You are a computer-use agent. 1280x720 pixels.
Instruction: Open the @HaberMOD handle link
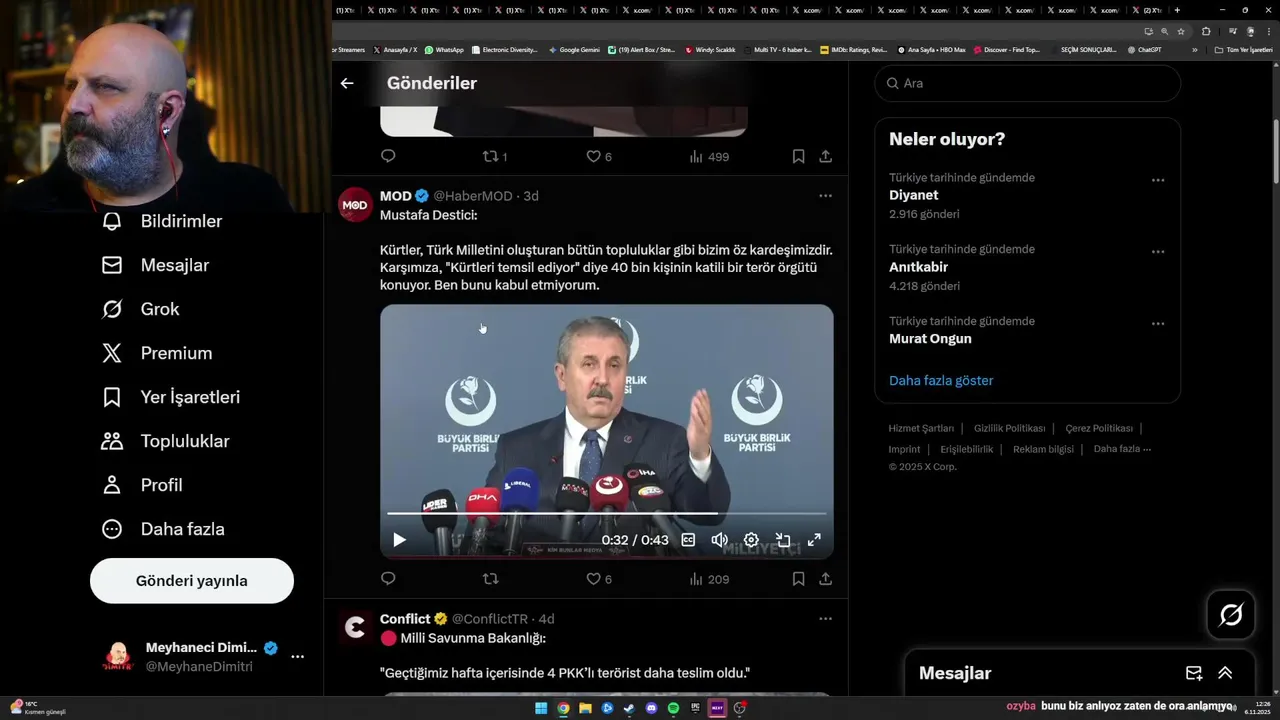(473, 196)
